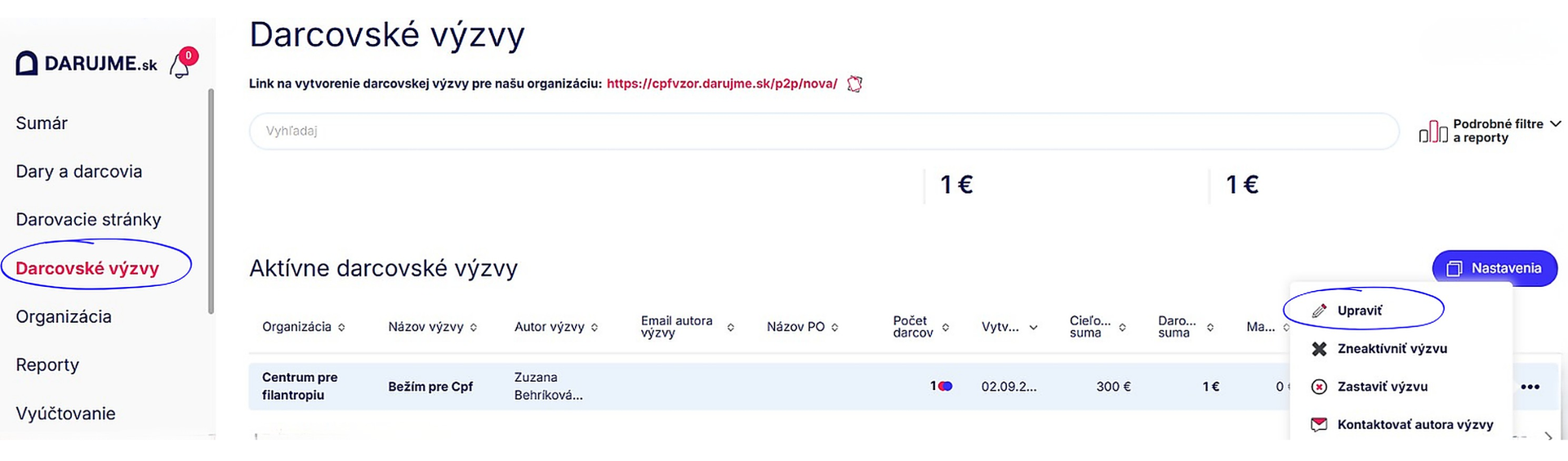Screen dimensions: 1568x461
Task: Open Reporty section
Action: [x=47, y=365]
